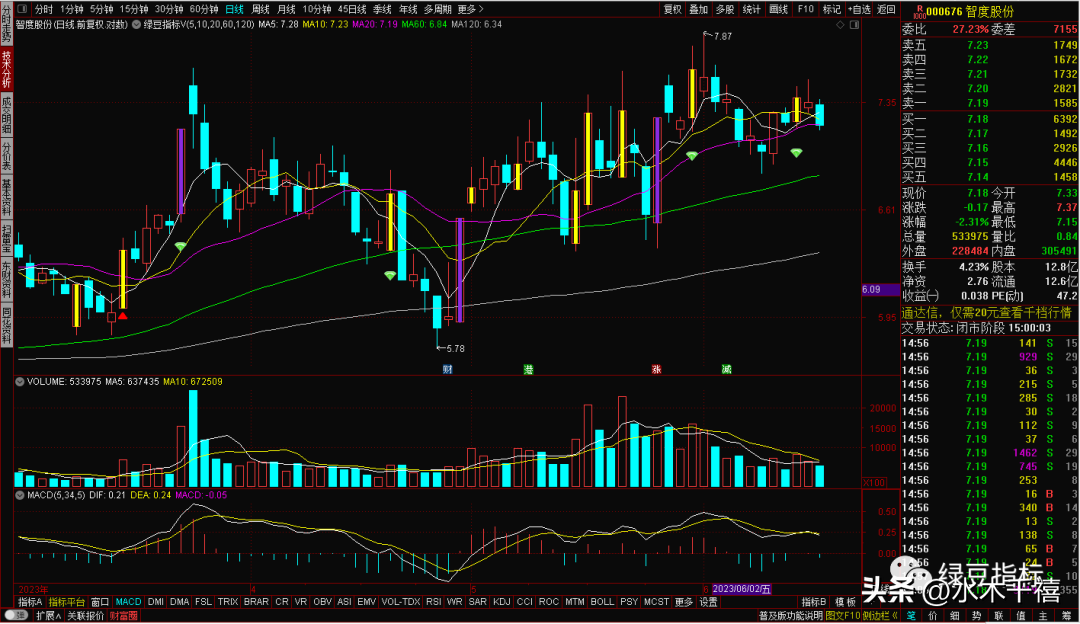The width and height of the screenshot is (1080, 624).
Task: Select the 60分钟 timeframe tab
Action: (204, 9)
